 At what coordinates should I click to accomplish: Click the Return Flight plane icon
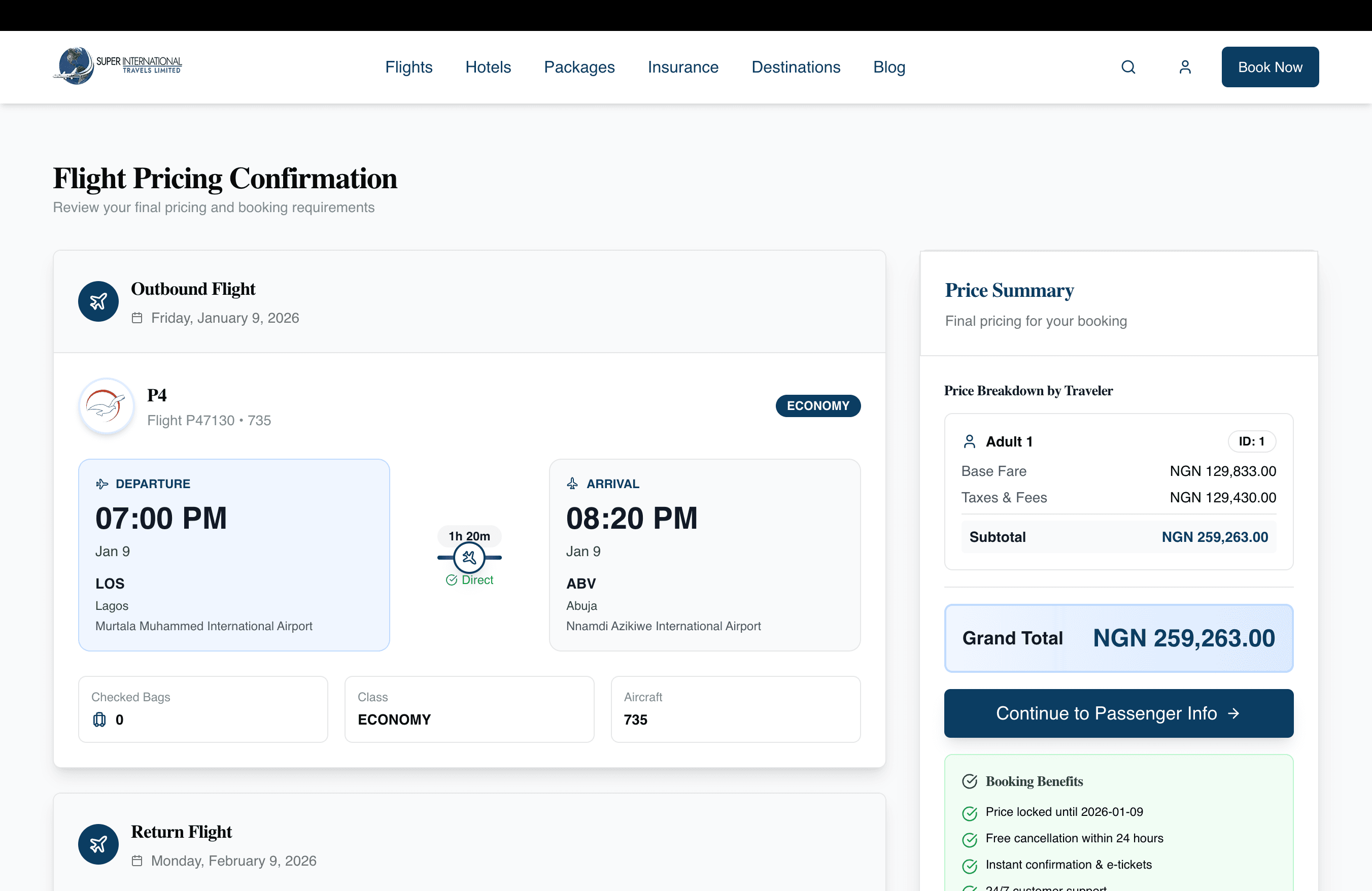coord(98,844)
